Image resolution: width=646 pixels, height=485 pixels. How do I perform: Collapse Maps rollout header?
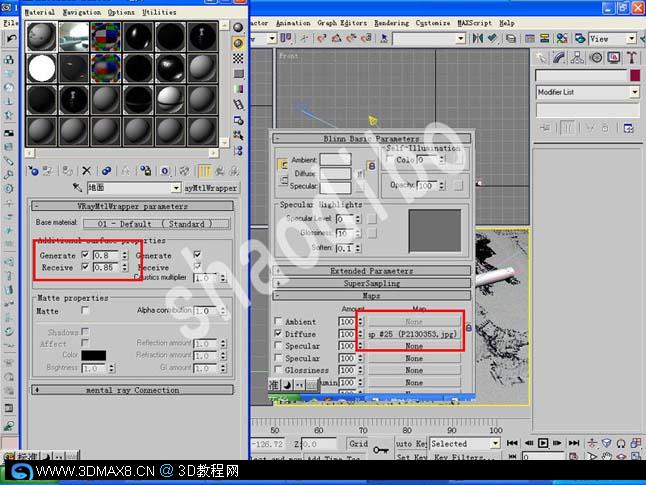[x=372, y=295]
